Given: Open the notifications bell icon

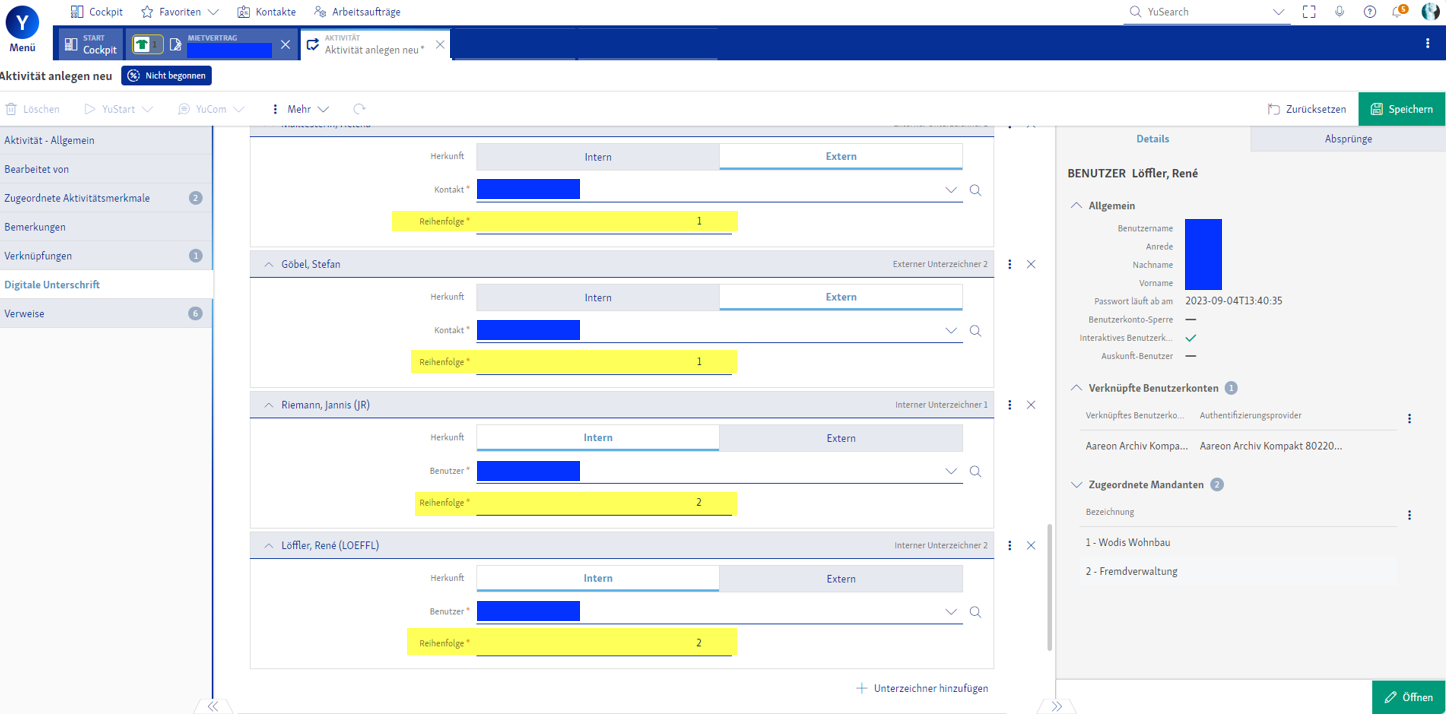Looking at the screenshot, I should (1399, 12).
